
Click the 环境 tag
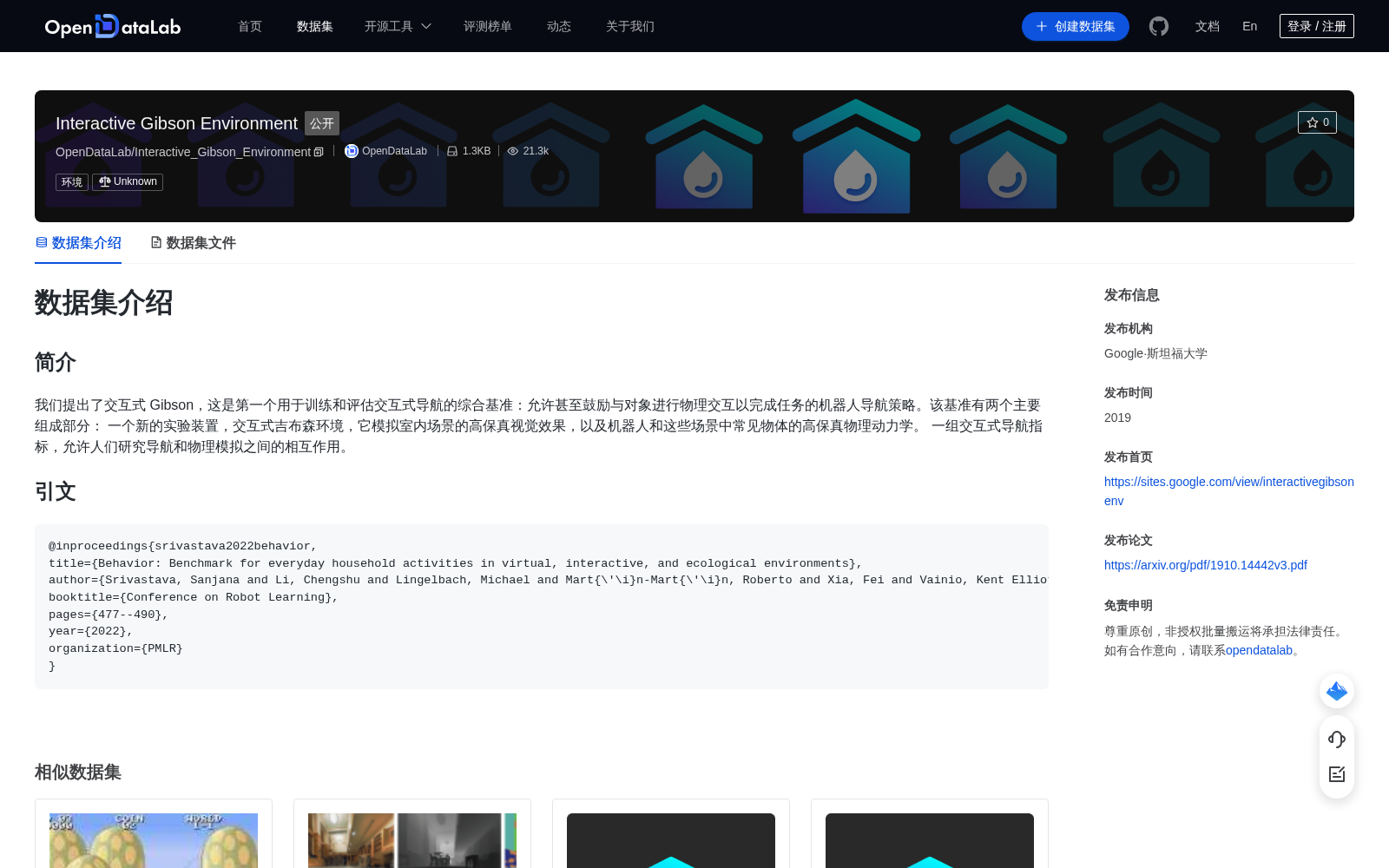click(x=72, y=182)
